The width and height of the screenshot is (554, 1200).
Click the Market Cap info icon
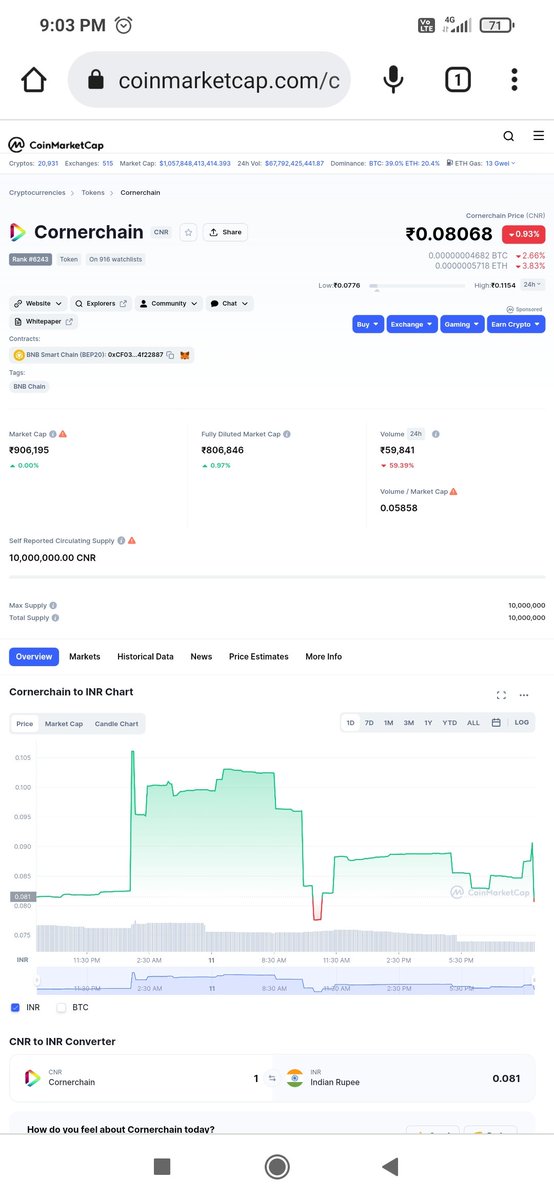53,434
